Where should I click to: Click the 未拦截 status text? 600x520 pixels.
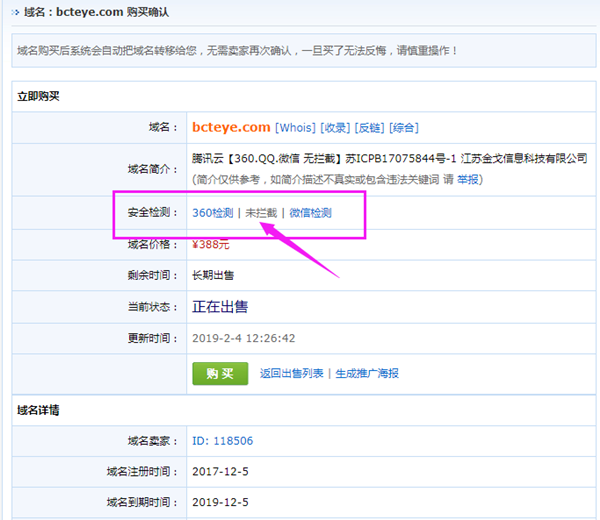tap(260, 213)
